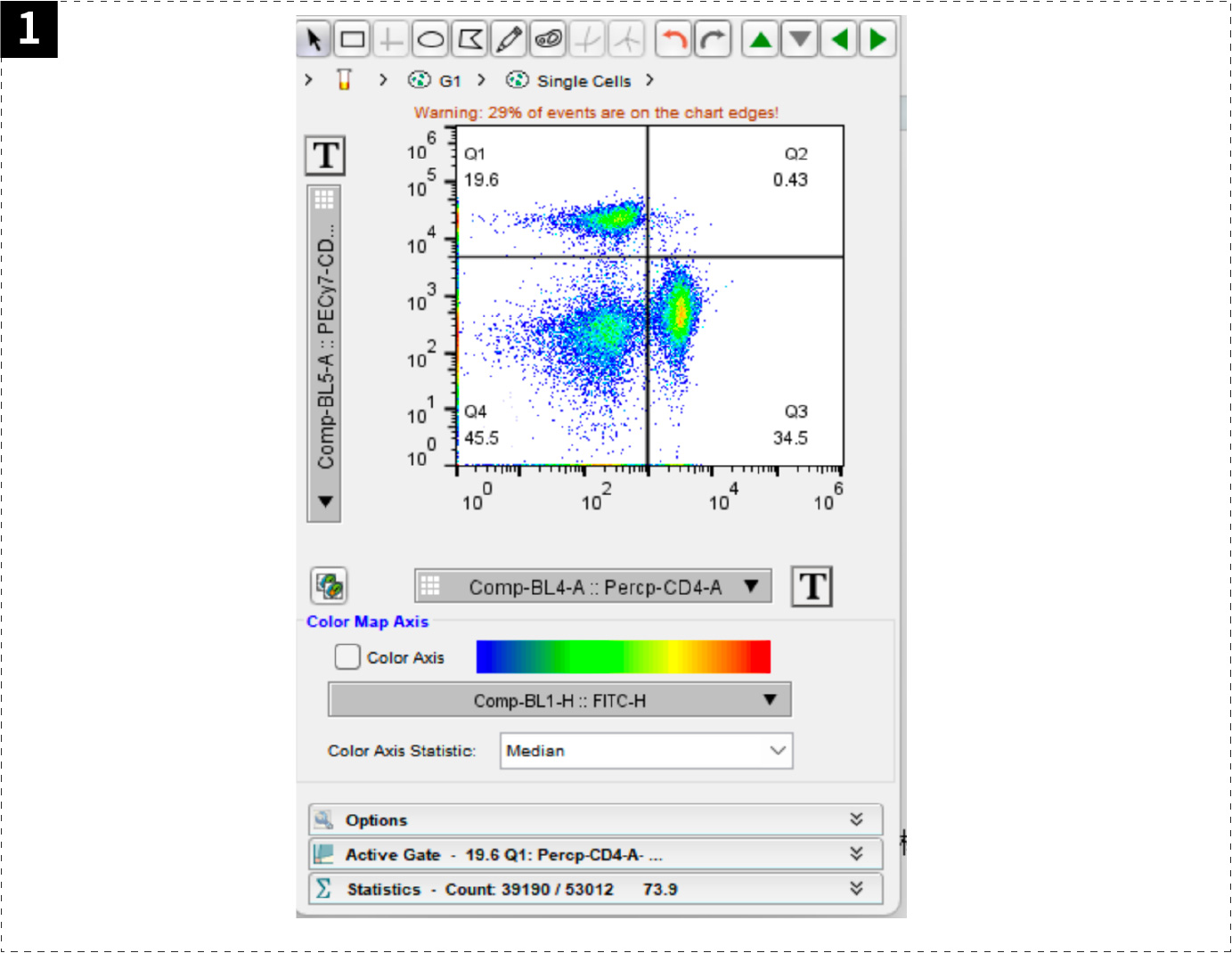
Task: Select the arrow pointer tool
Action: [313, 39]
